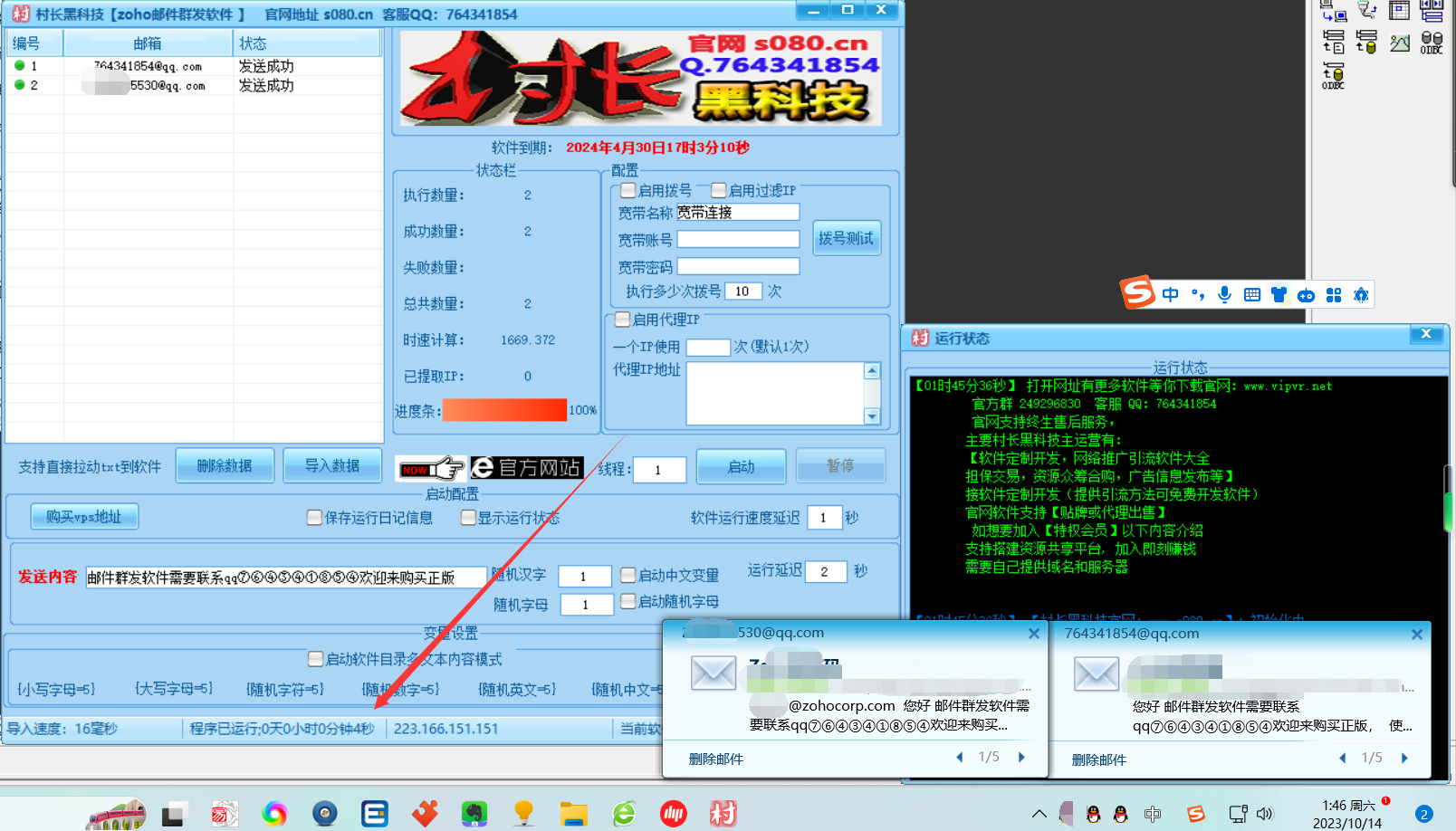Toggle 启动中文变量 checkbox
This screenshot has height=831, width=1456.
click(x=627, y=575)
